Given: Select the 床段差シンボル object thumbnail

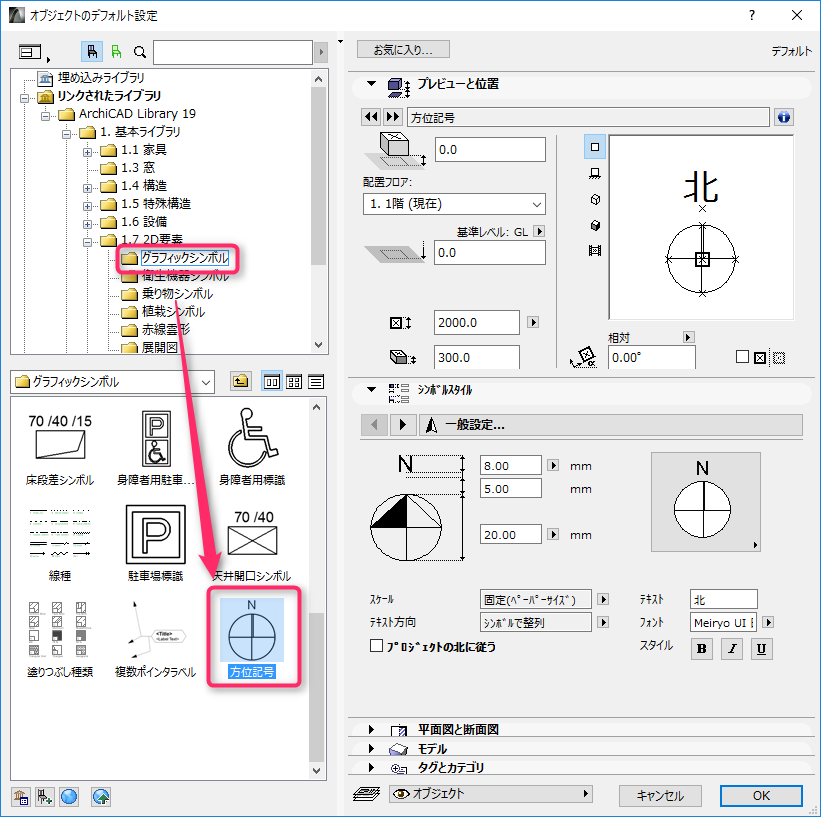Looking at the screenshot, I should (x=60, y=437).
